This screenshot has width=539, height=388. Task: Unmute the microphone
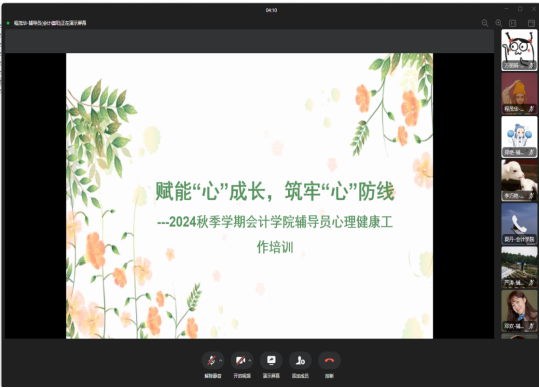(x=211, y=361)
